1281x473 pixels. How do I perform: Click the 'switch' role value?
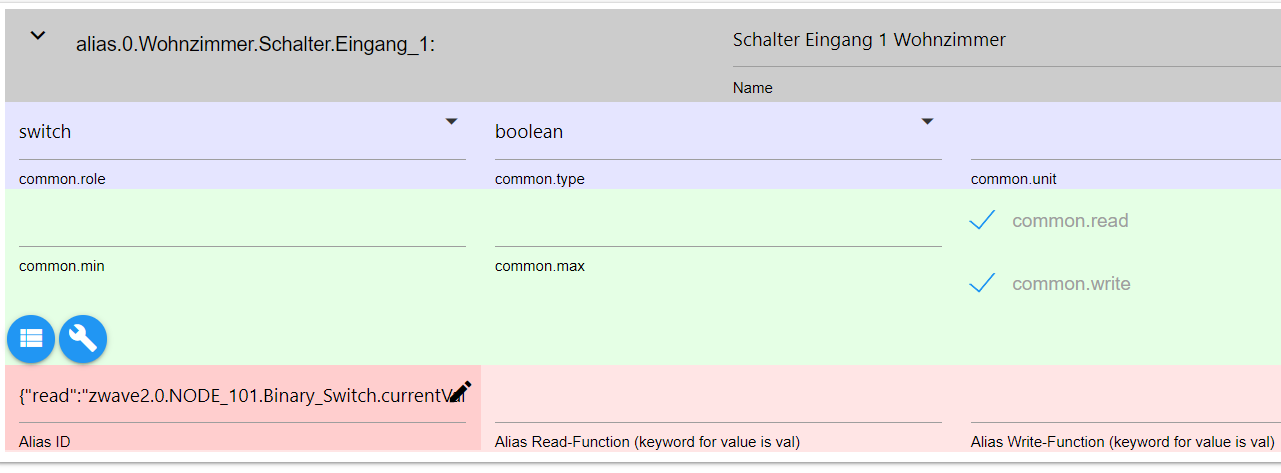click(x=45, y=132)
